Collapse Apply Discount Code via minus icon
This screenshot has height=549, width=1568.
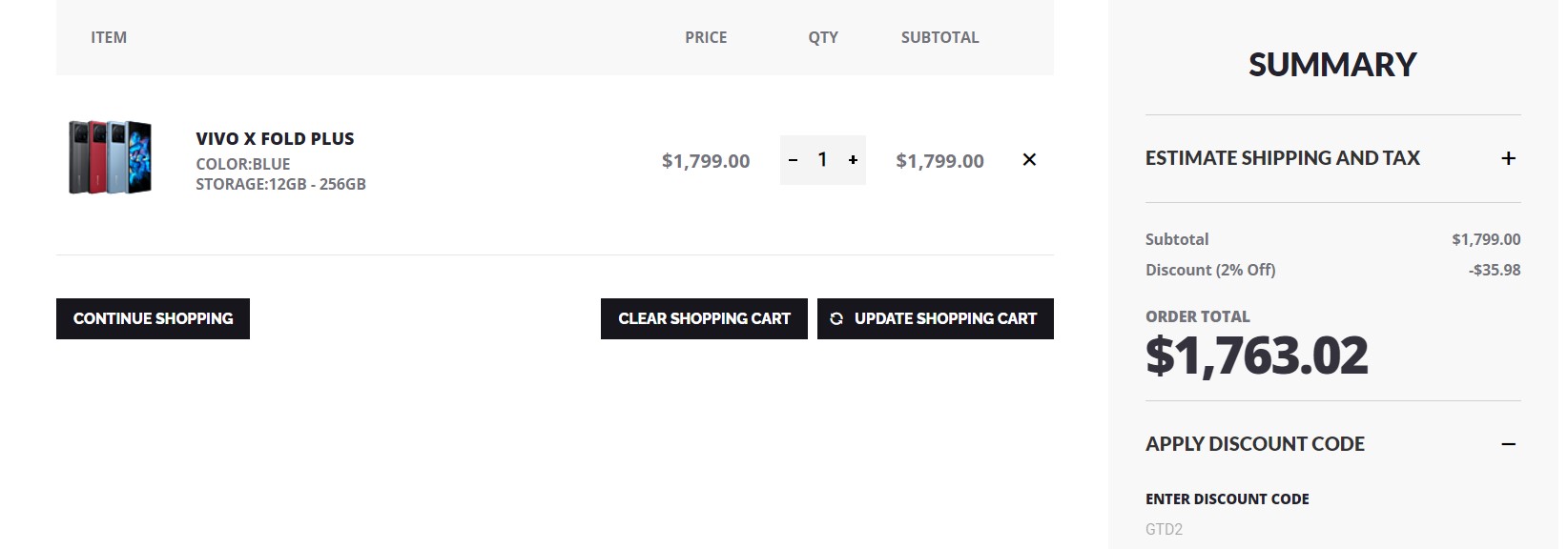1508,444
